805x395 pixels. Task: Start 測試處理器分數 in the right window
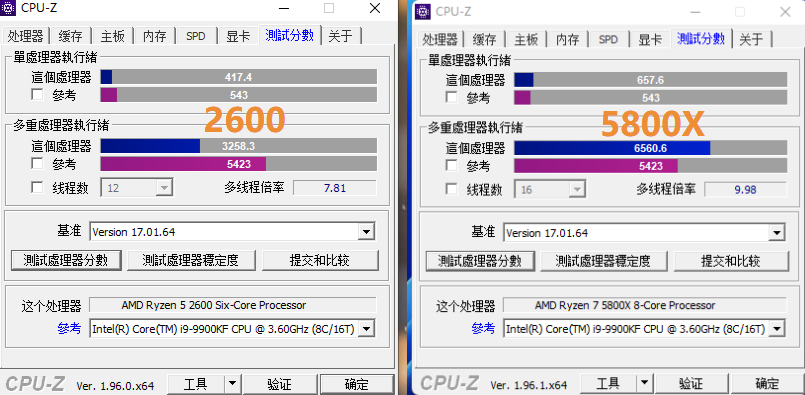(x=481, y=261)
